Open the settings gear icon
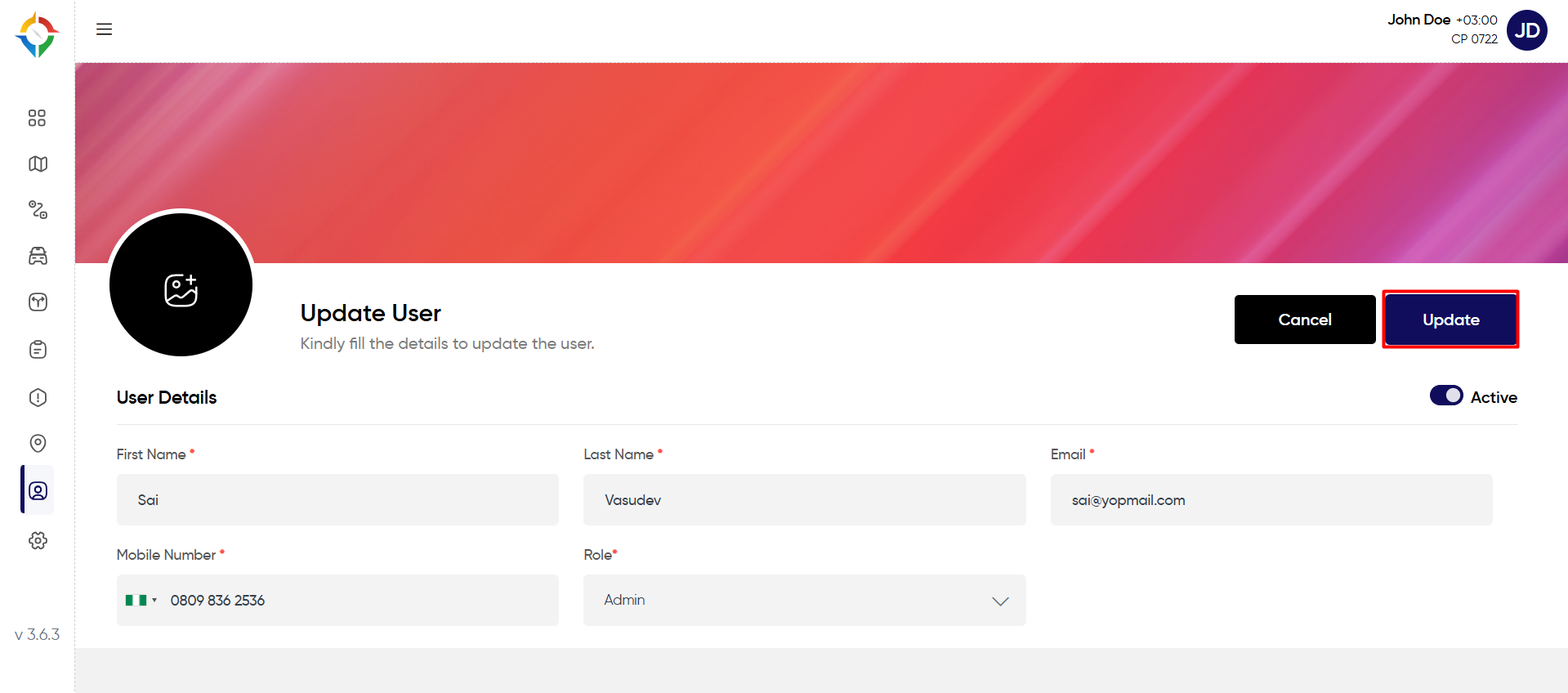1568x693 pixels. [x=38, y=540]
